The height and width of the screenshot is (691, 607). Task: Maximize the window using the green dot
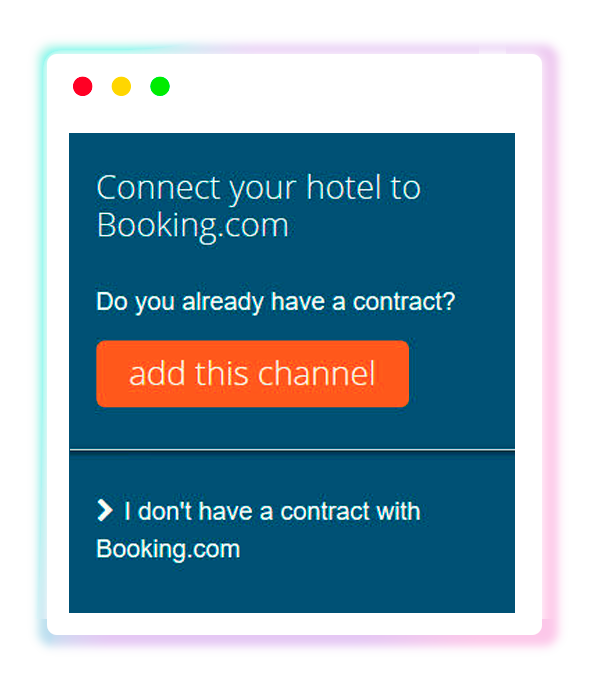coord(160,86)
